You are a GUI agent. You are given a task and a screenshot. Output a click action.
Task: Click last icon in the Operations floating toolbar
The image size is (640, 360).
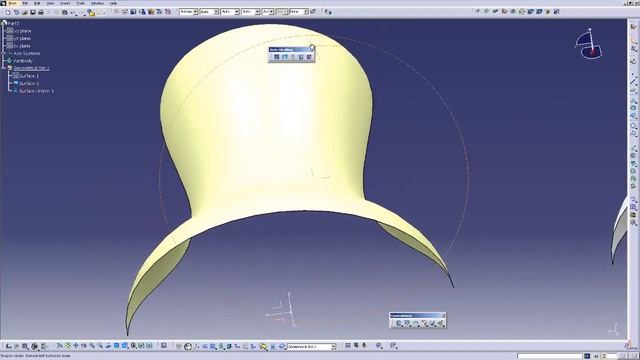click(x=441, y=323)
